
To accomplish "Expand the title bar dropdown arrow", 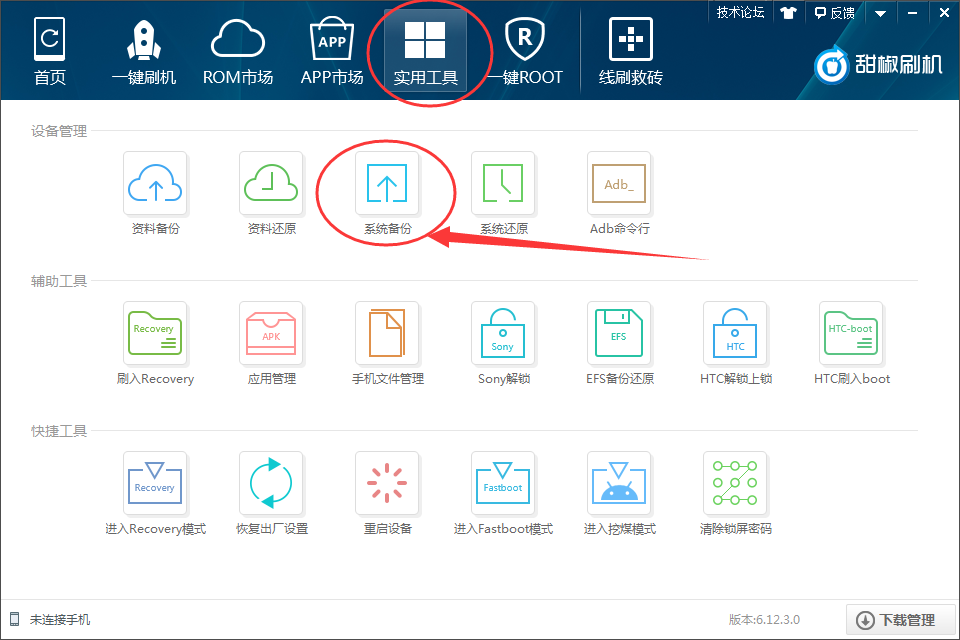I will tap(878, 13).
